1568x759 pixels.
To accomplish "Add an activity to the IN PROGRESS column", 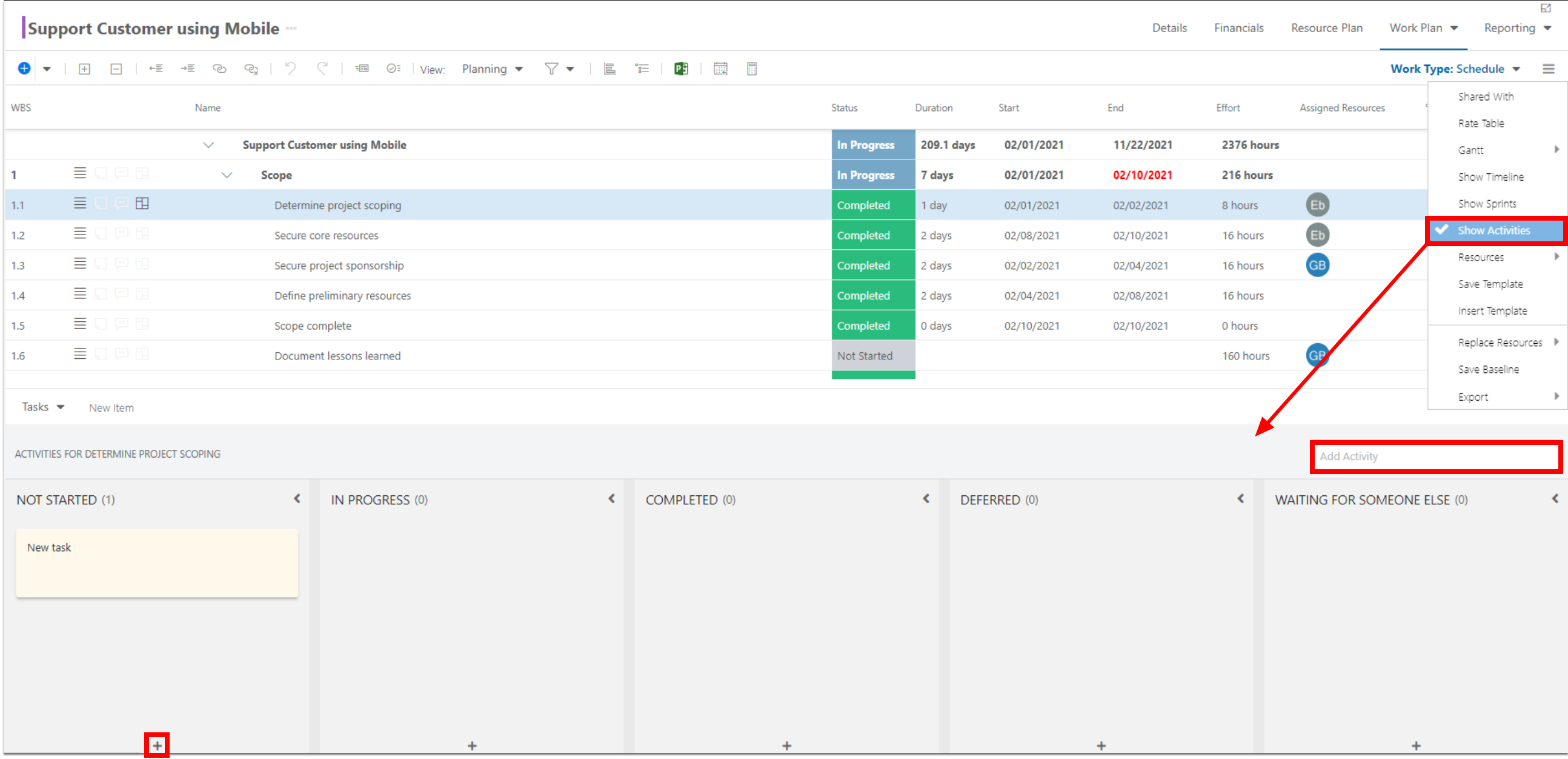I will pyautogui.click(x=472, y=746).
